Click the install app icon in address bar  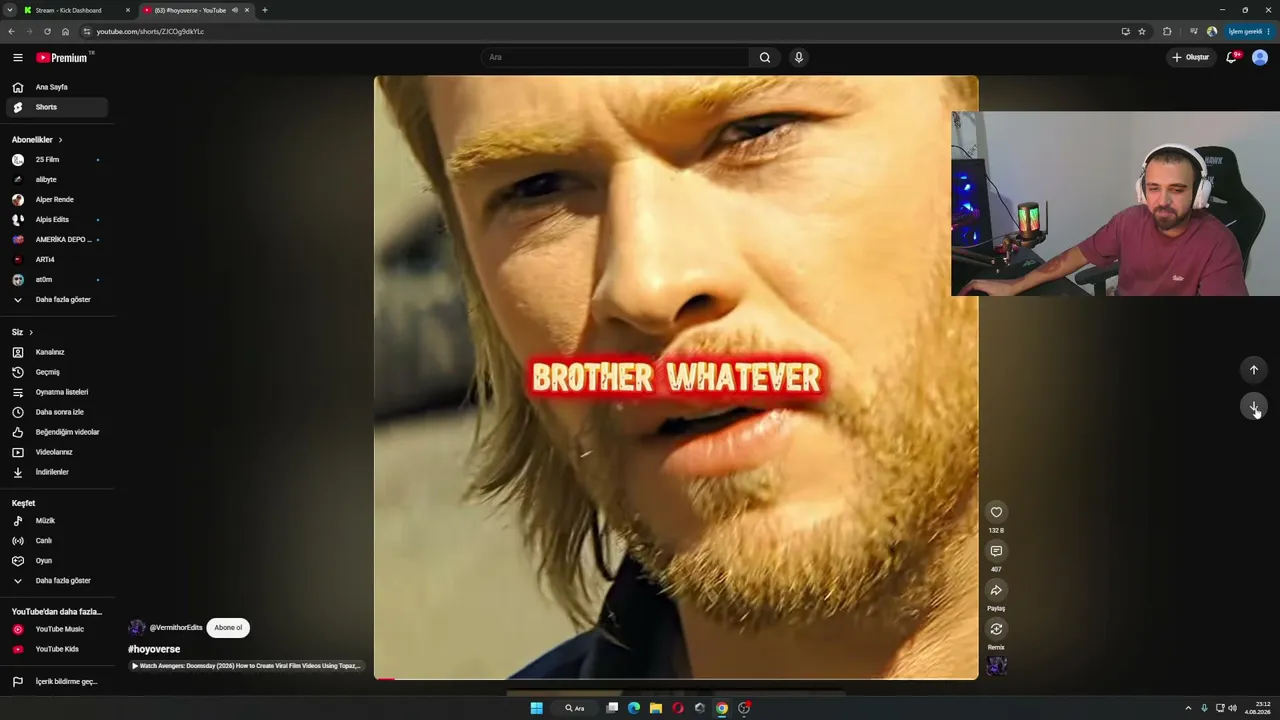[1126, 31]
